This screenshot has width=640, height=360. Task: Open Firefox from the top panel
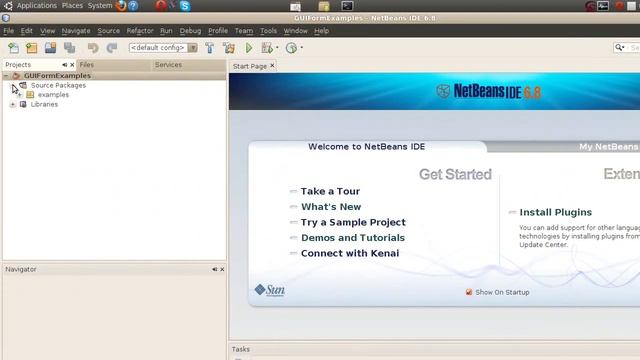(x=121, y=6)
